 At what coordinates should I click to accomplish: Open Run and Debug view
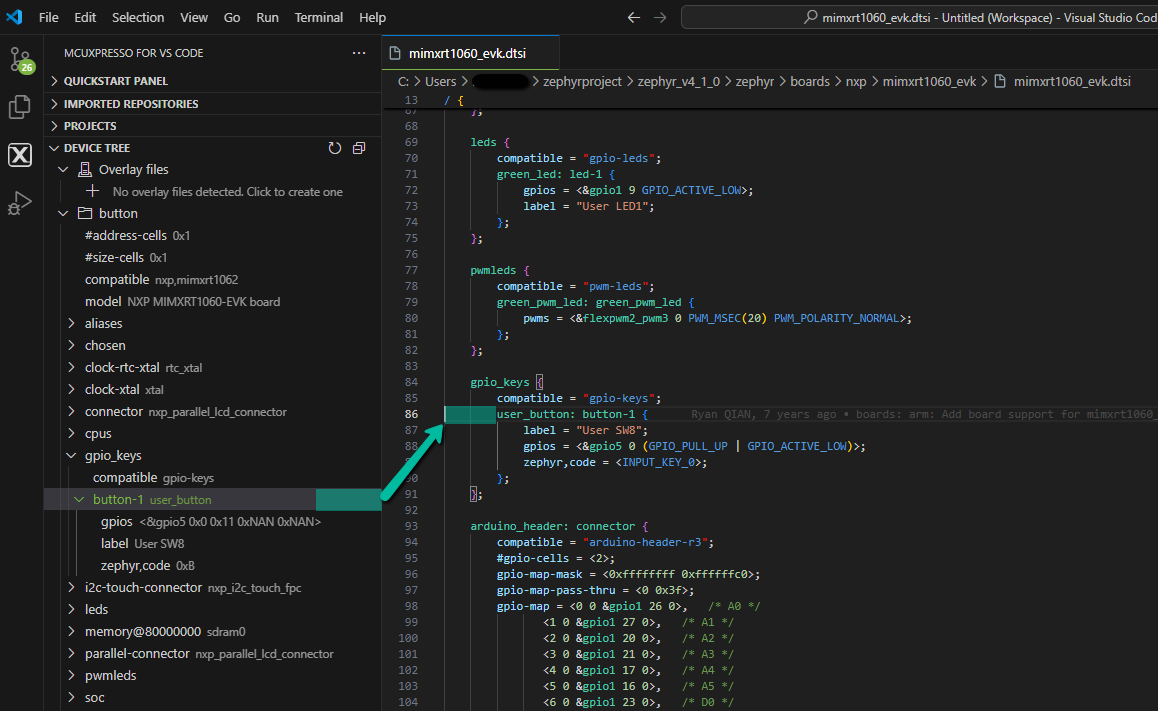pos(20,203)
